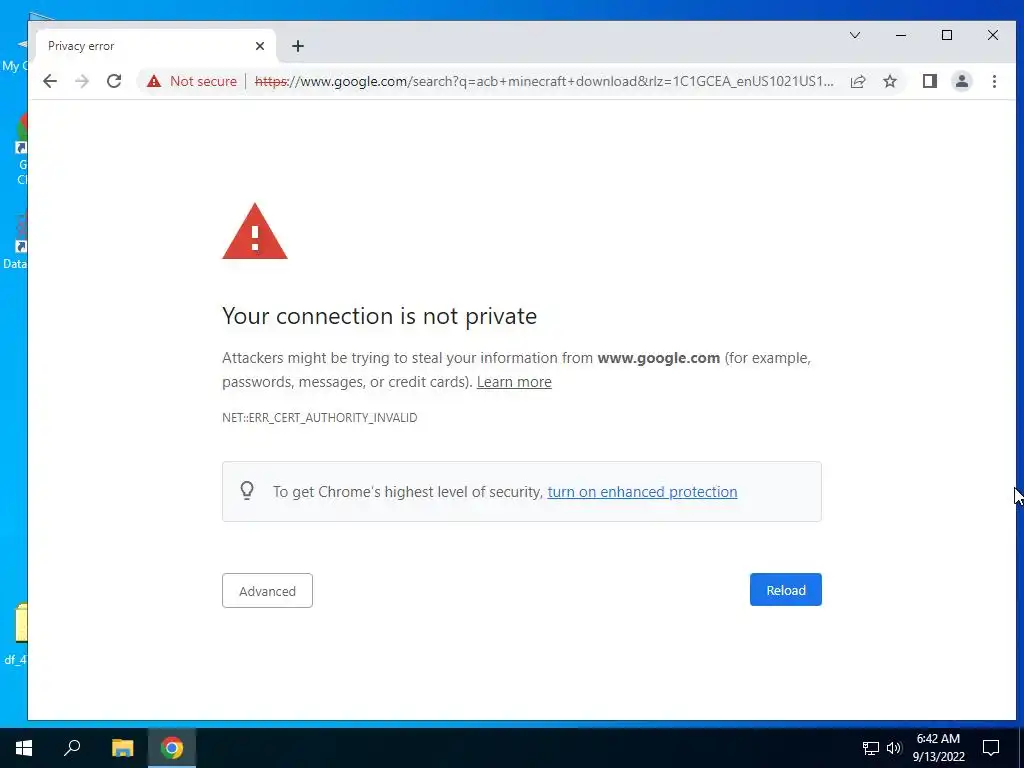Open the Windows Start menu
Viewport: 1024px width, 768px height.
pyautogui.click(x=24, y=748)
